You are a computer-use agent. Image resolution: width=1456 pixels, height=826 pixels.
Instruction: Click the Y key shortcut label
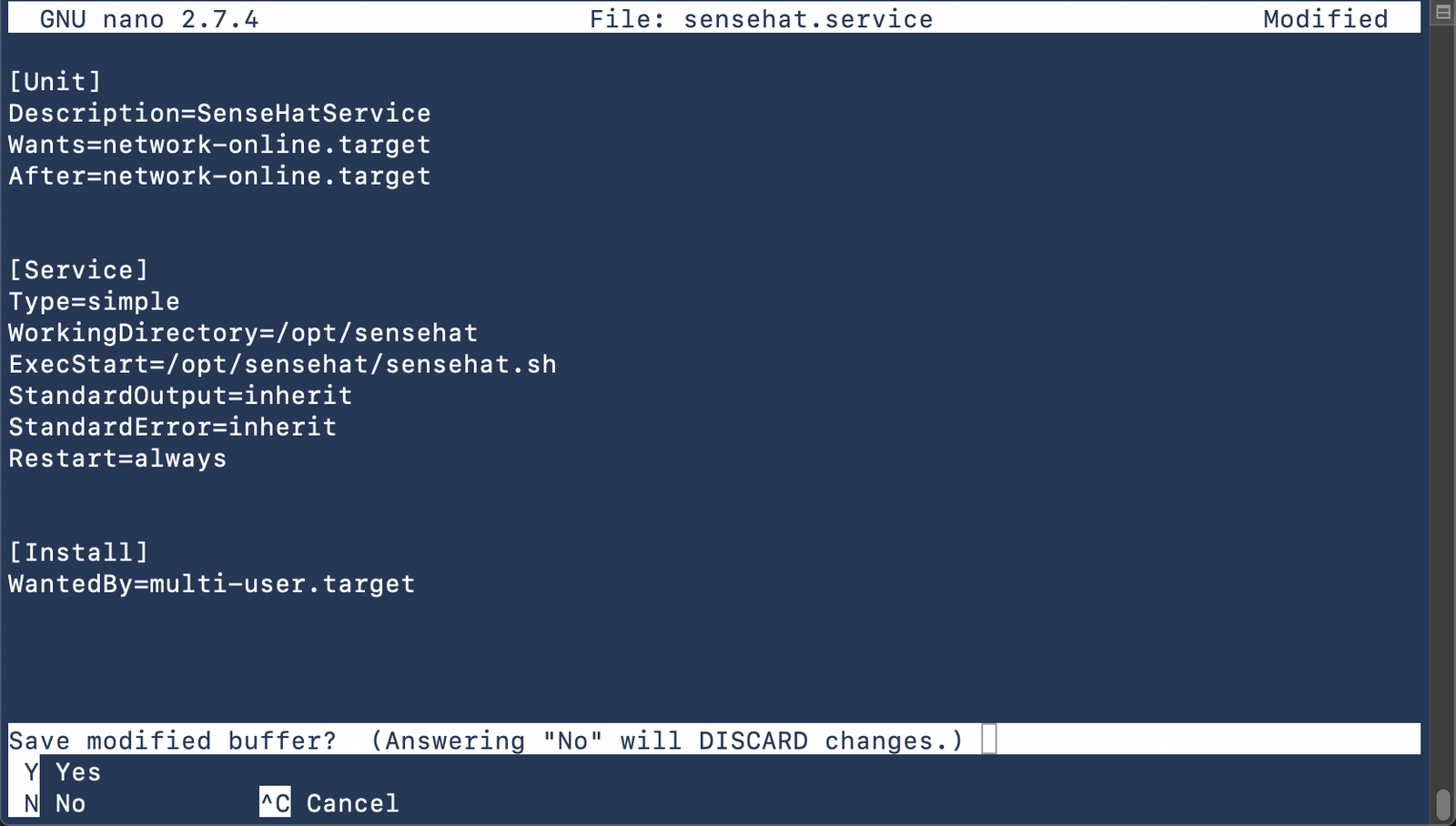click(32, 772)
